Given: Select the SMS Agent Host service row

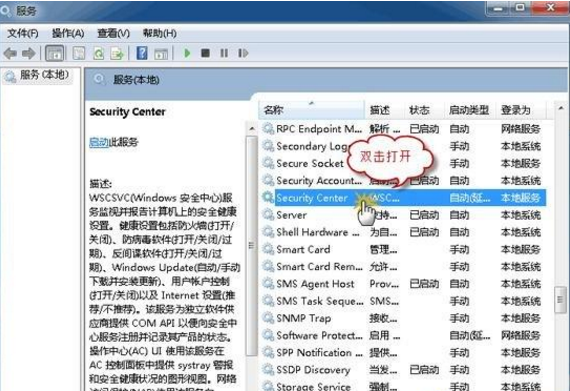Looking at the screenshot, I should 404,283.
